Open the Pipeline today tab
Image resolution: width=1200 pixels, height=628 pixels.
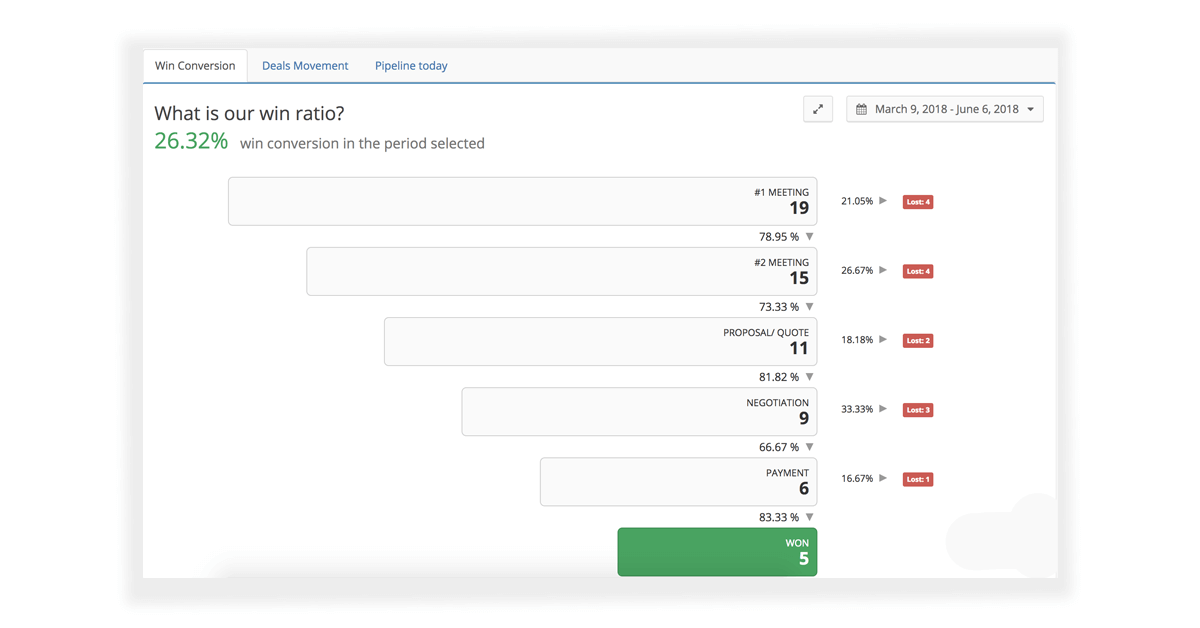[x=411, y=66]
